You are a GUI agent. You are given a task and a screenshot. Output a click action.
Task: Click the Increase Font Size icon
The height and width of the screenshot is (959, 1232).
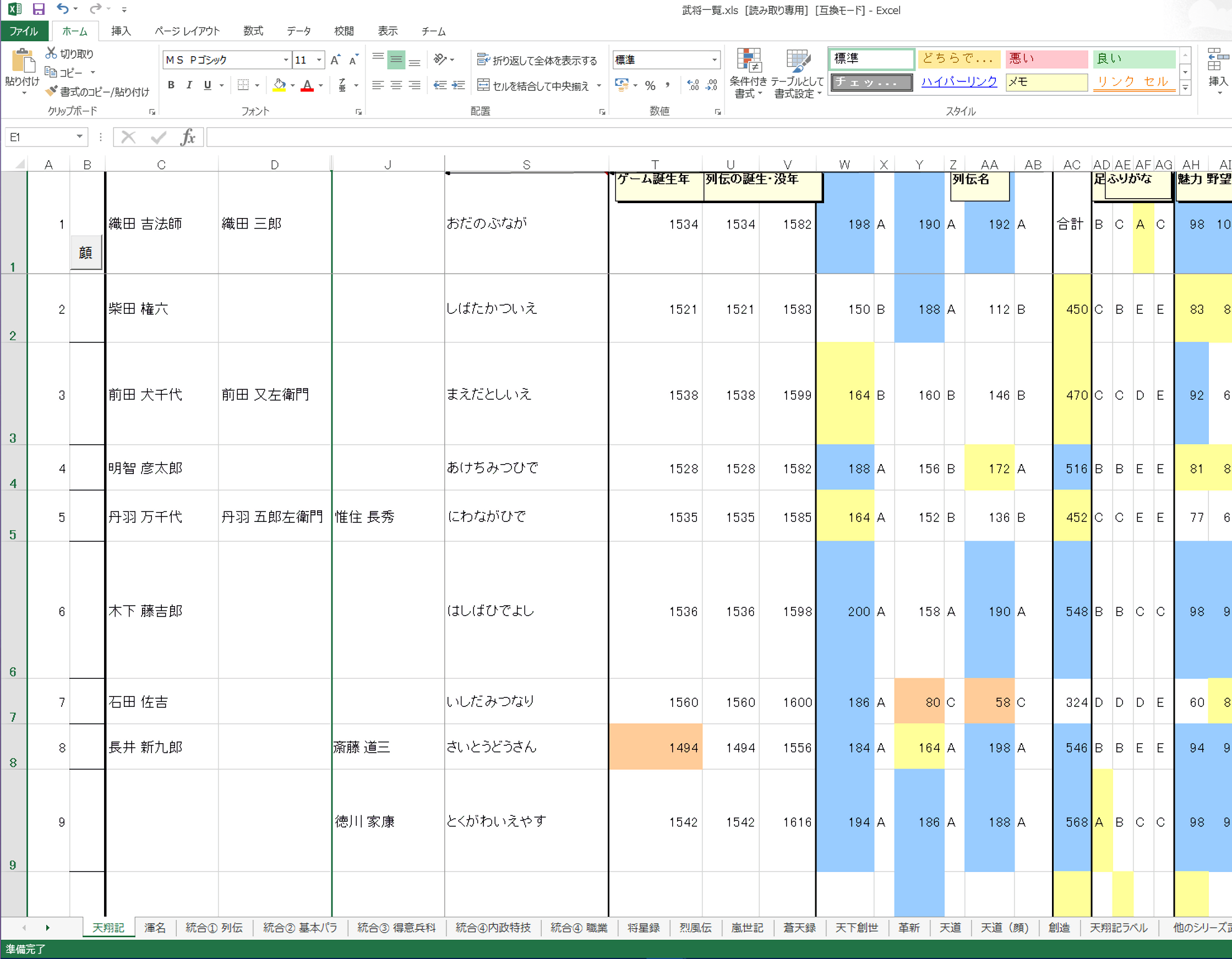click(335, 60)
